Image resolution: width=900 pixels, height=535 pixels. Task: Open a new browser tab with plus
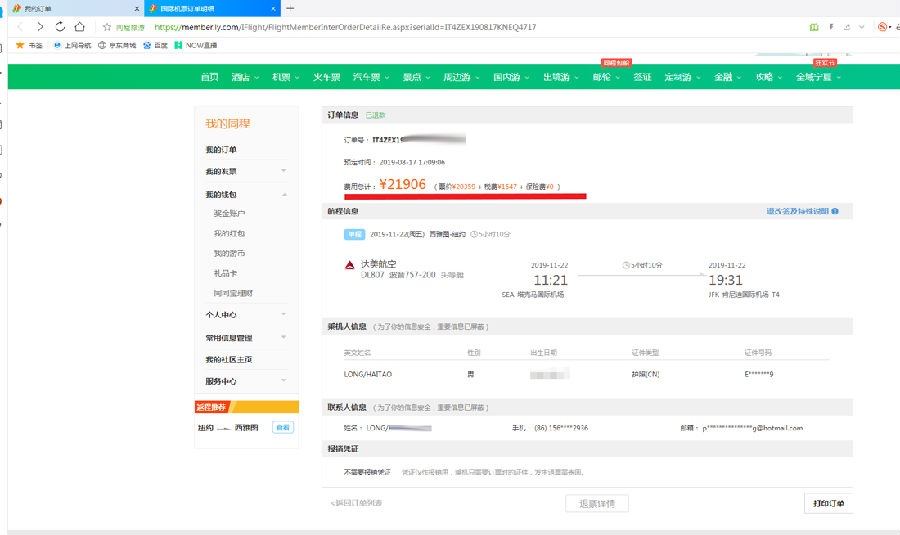click(290, 8)
